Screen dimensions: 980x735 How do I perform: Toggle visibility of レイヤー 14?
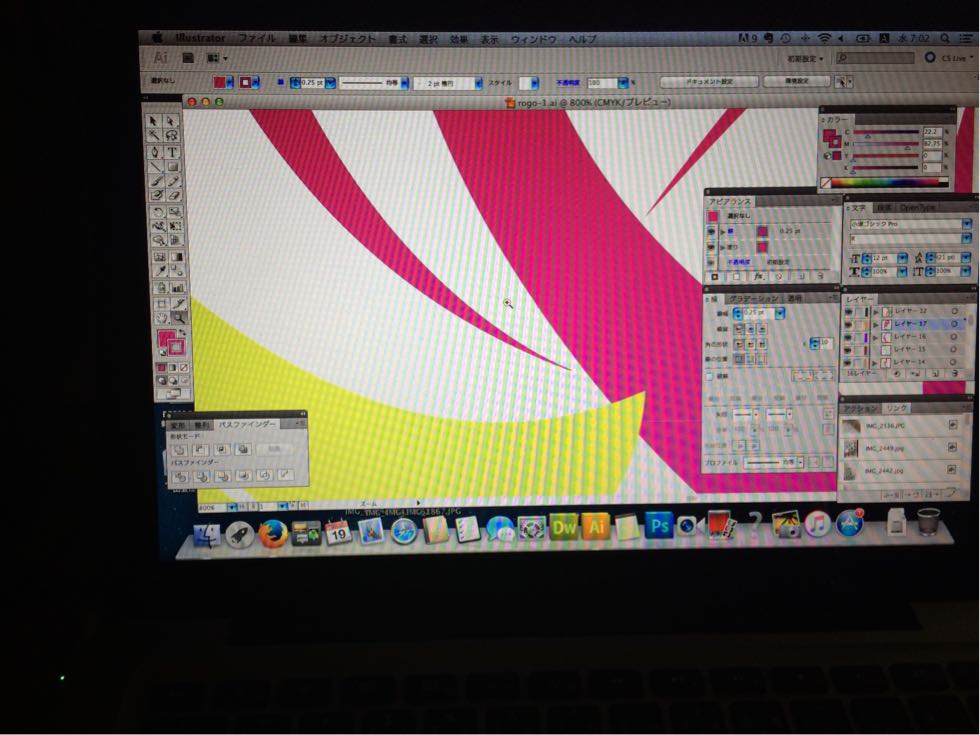(849, 362)
